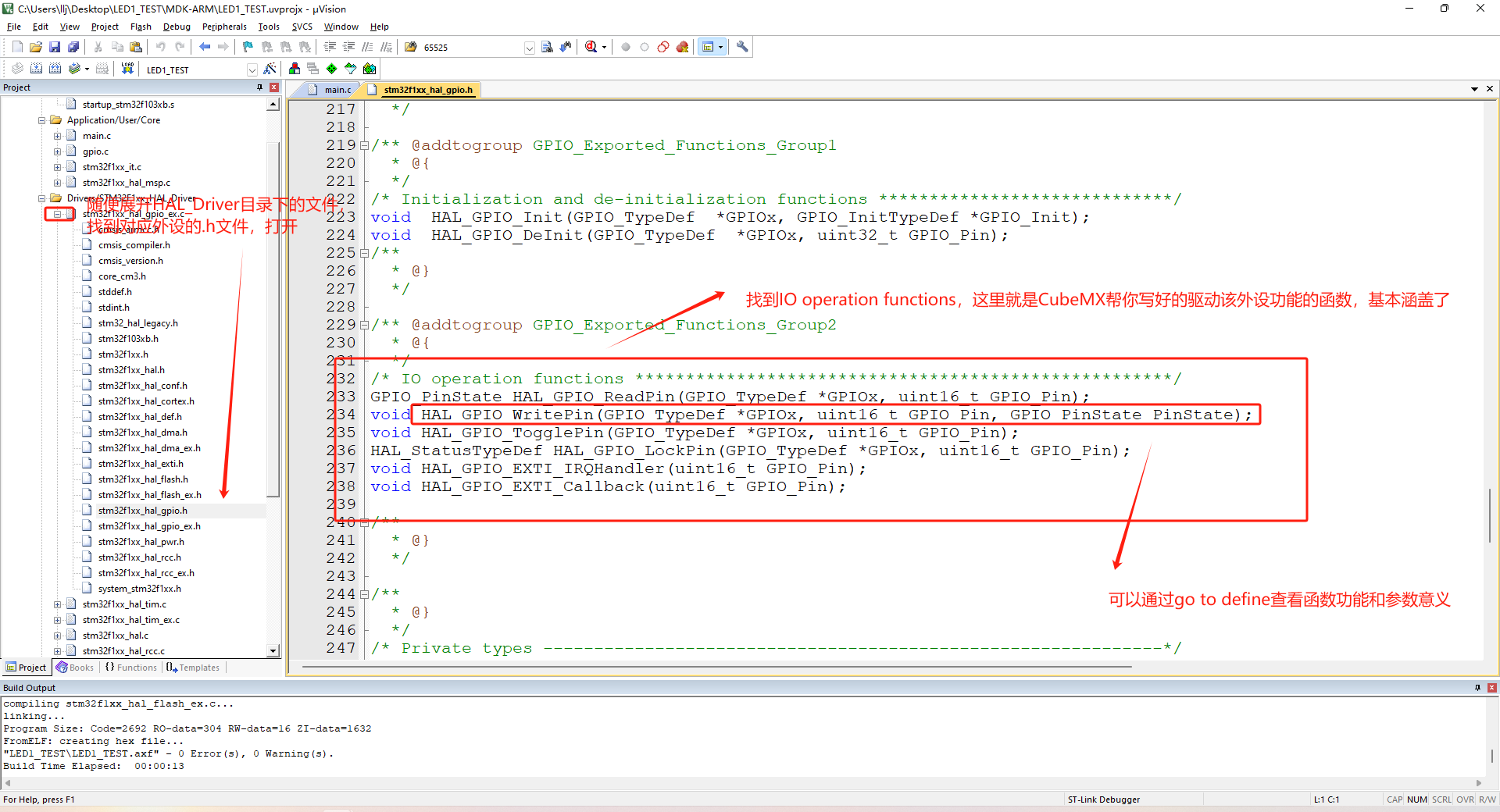Open the Flash menu

tap(141, 27)
